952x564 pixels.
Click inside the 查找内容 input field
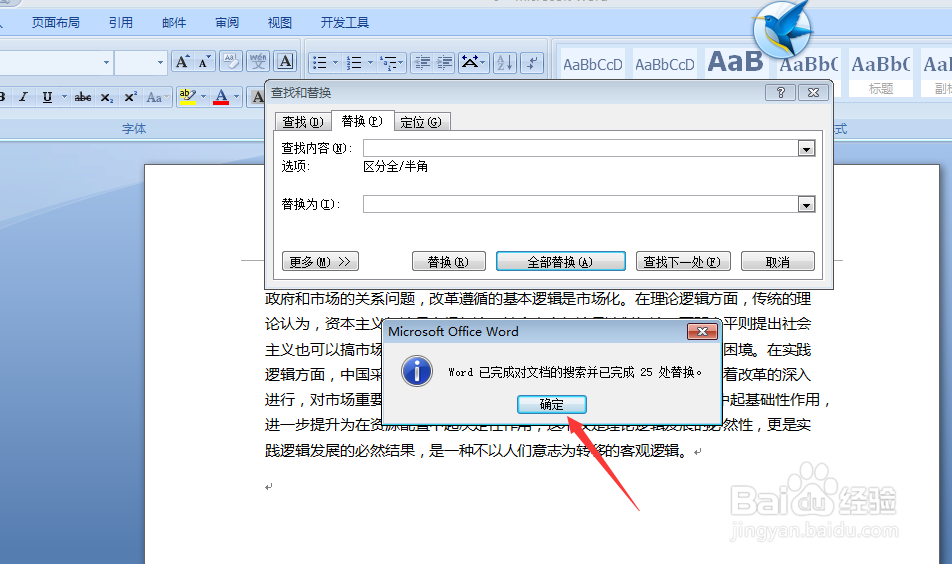(580, 149)
